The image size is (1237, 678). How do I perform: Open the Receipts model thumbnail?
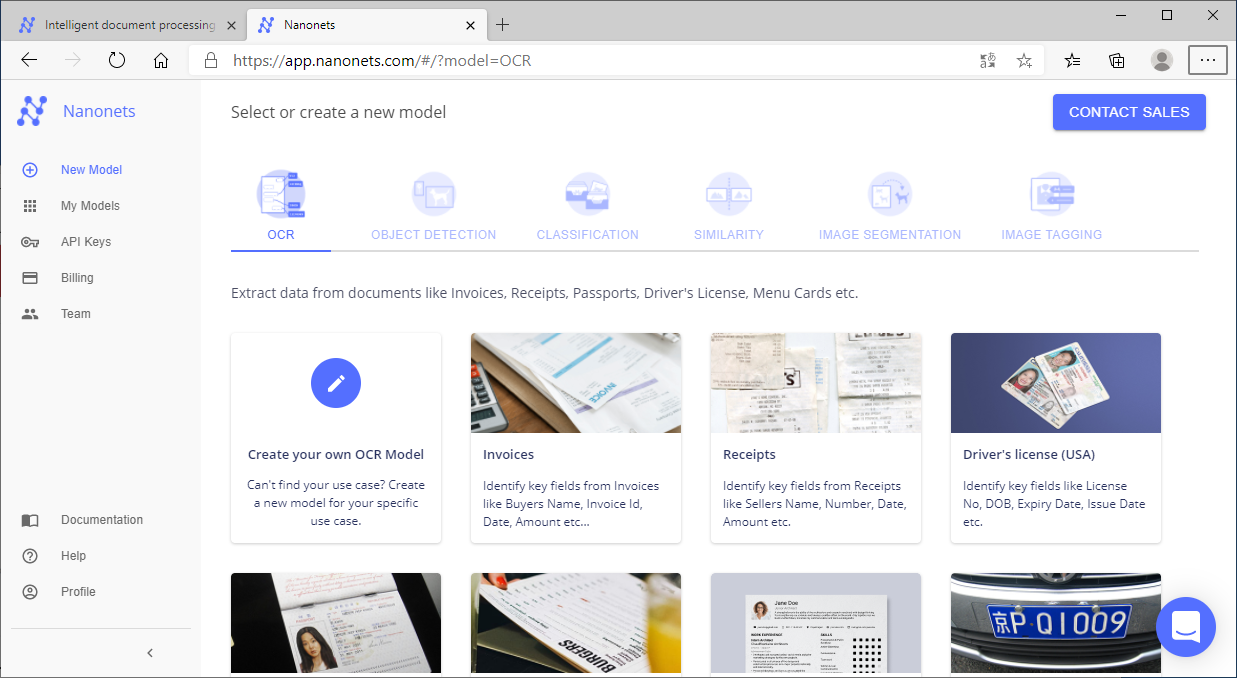tap(816, 383)
